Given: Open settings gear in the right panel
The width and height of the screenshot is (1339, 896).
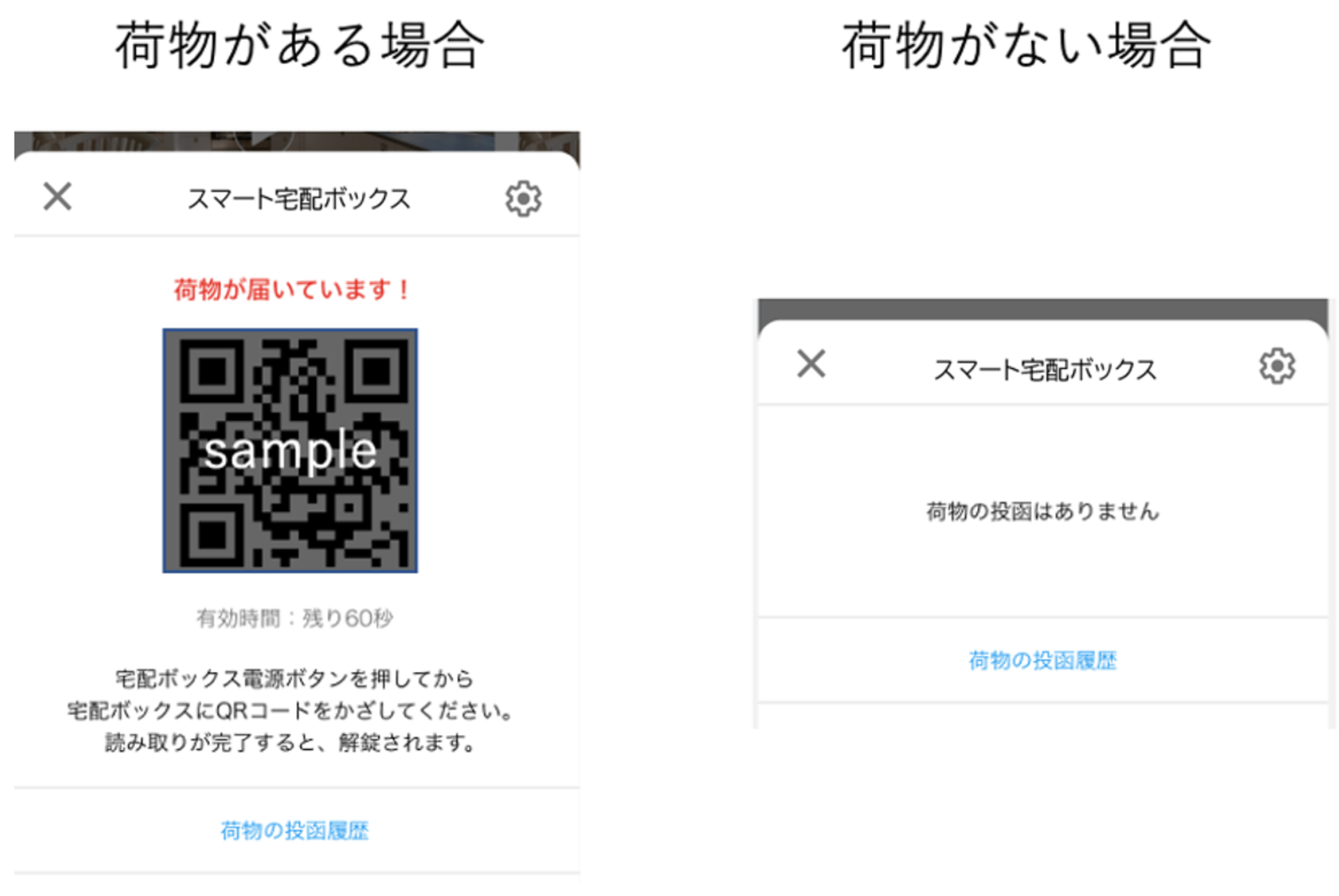Looking at the screenshot, I should pyautogui.click(x=1277, y=366).
